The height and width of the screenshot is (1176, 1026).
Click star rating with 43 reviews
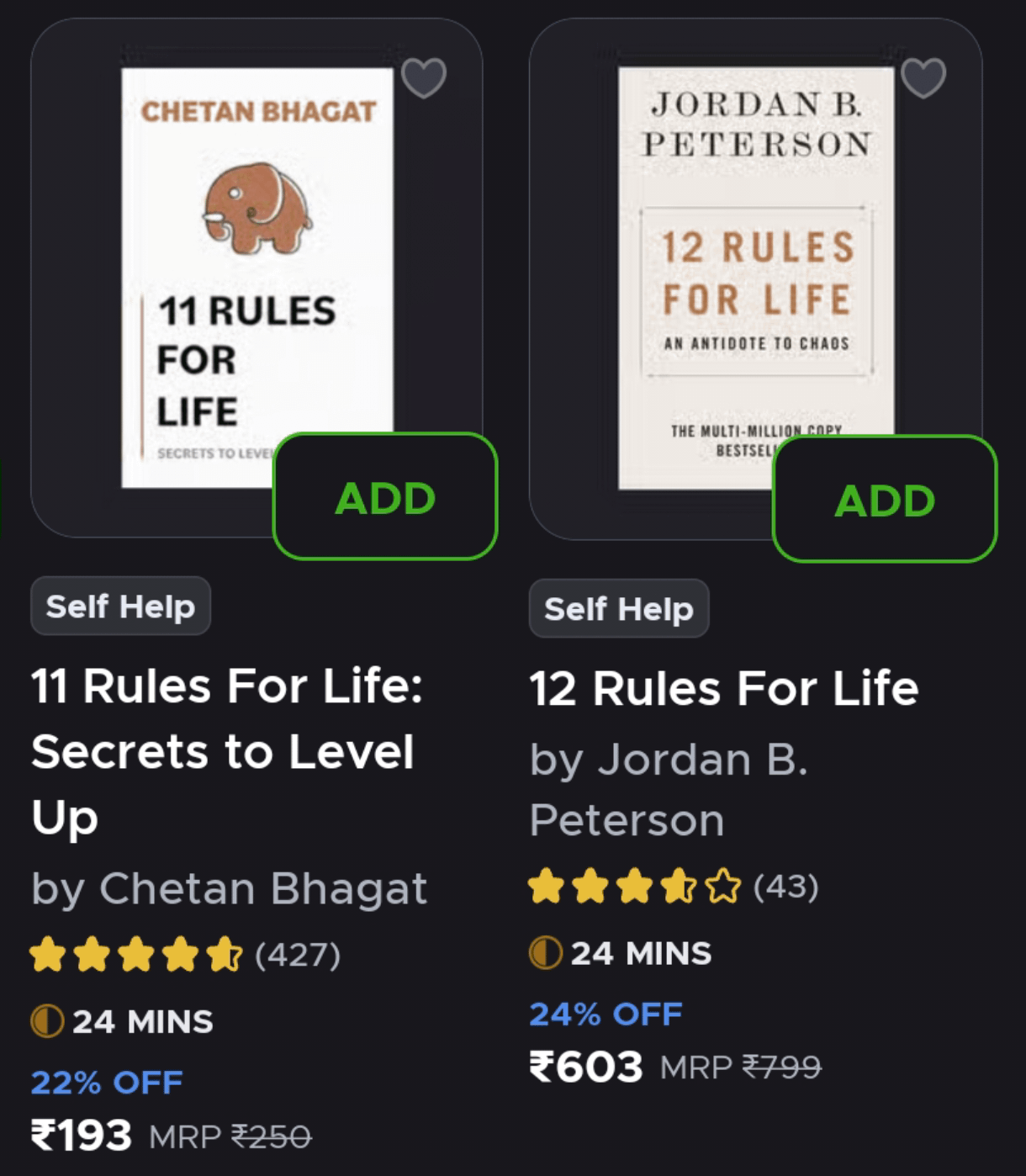coord(635,887)
